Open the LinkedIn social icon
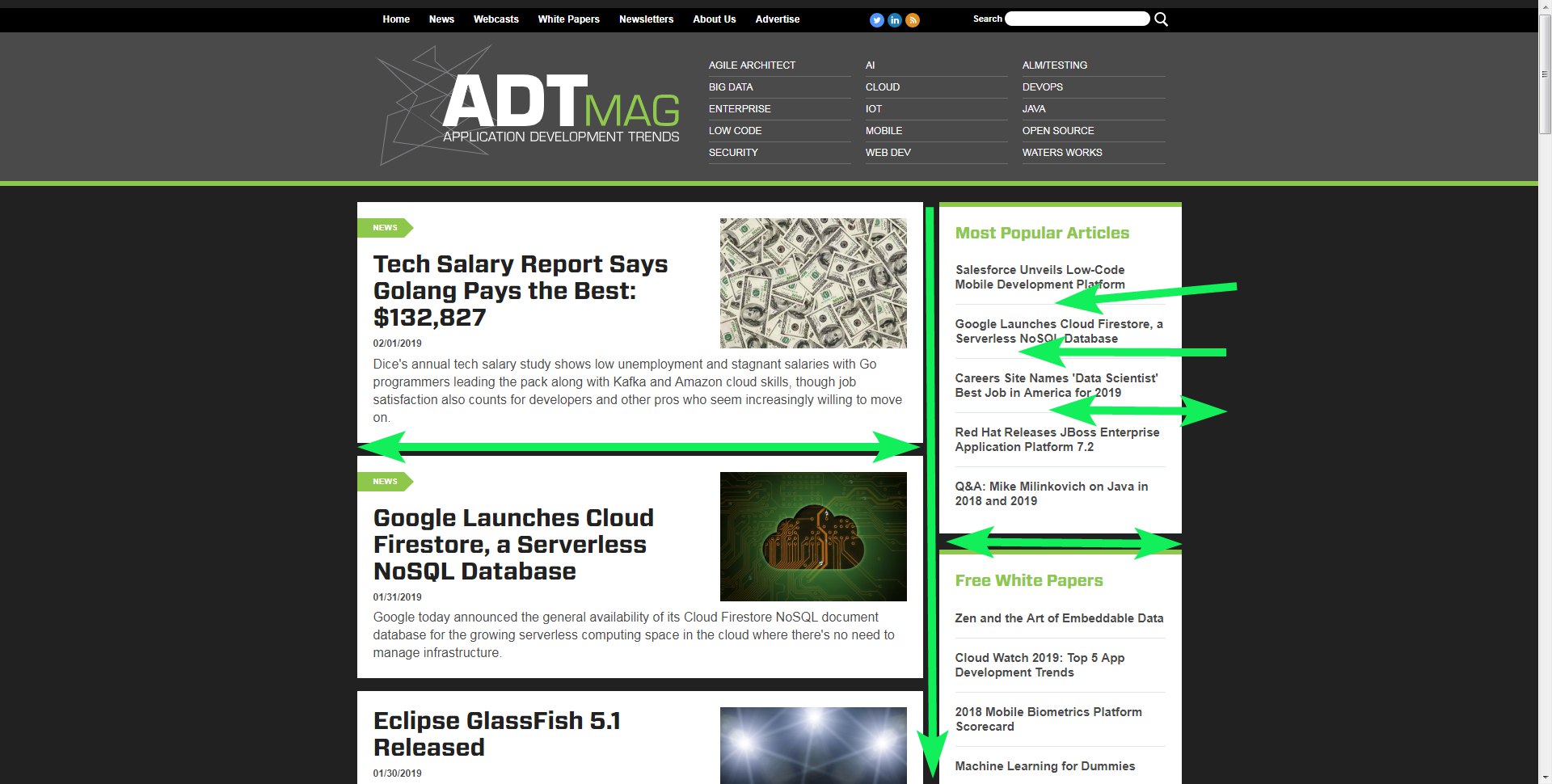This screenshot has height=784, width=1552. 894,20
